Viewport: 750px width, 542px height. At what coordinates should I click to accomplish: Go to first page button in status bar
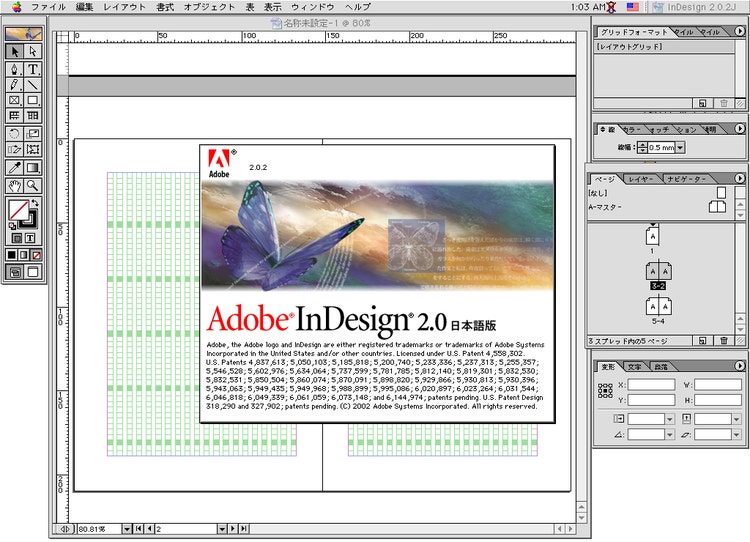(x=139, y=529)
